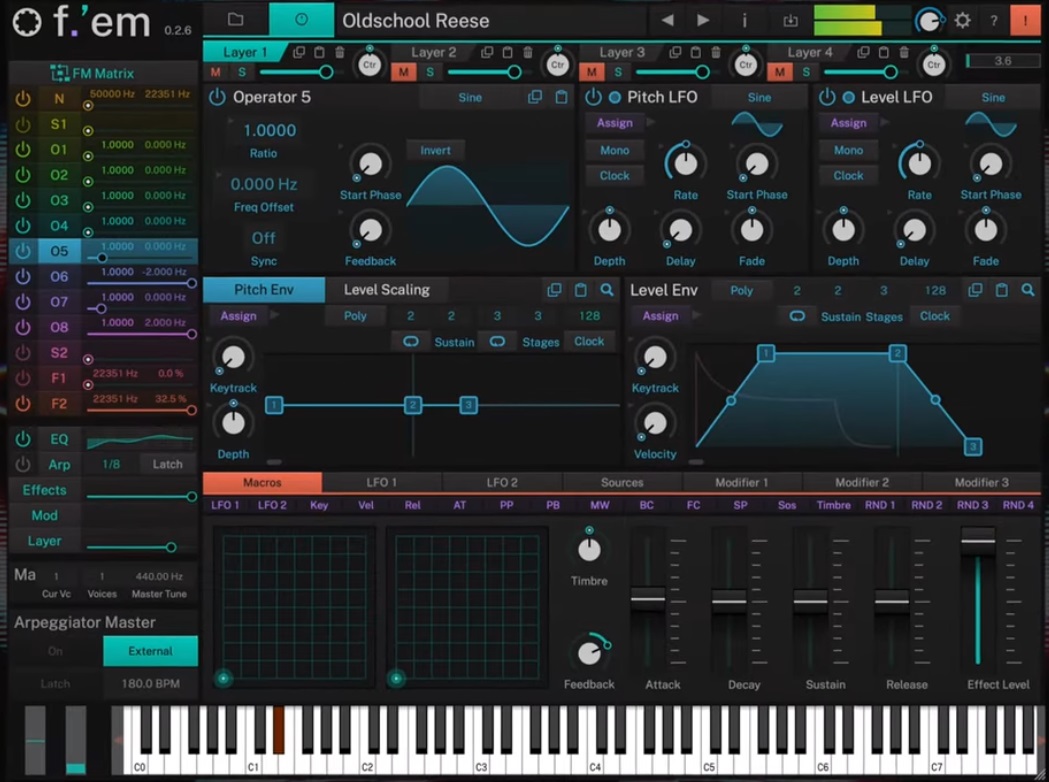The image size is (1049, 782).
Task: Click the red panic exclamation button
Action: point(1025,20)
